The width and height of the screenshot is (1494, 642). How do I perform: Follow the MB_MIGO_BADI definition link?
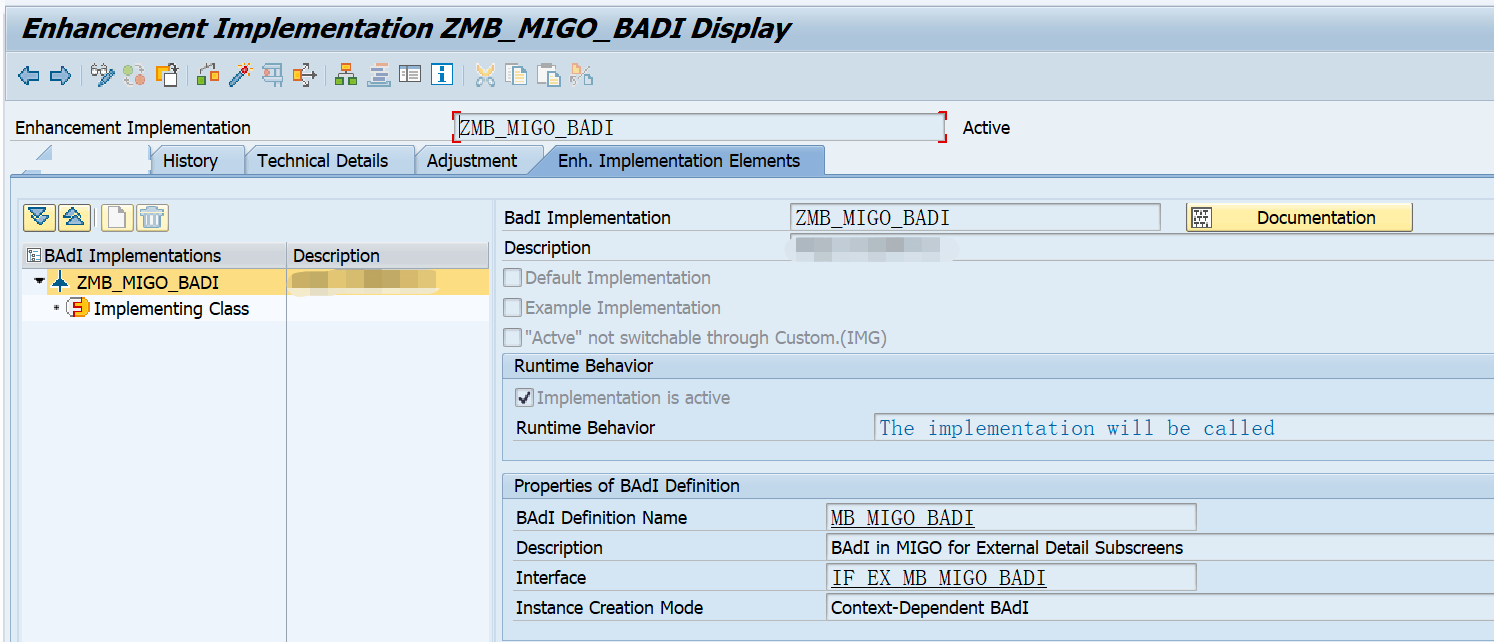tap(901, 517)
